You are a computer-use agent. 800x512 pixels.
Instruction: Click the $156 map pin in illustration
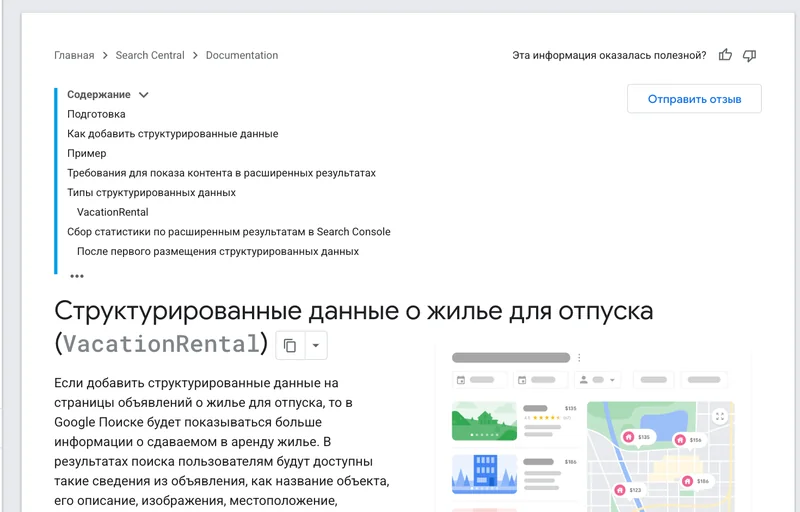(688, 440)
